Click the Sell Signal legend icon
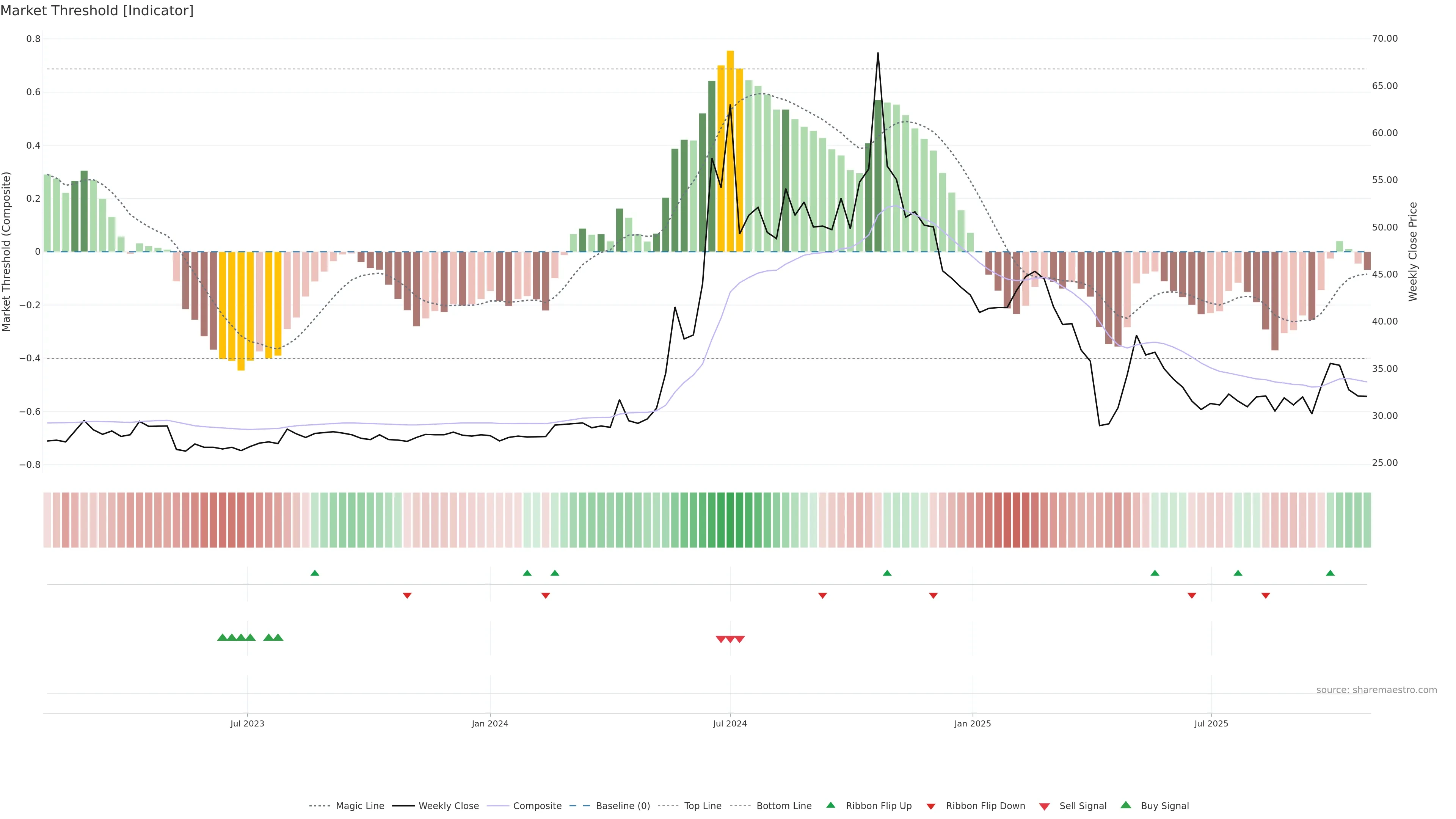 pyautogui.click(x=1045, y=806)
